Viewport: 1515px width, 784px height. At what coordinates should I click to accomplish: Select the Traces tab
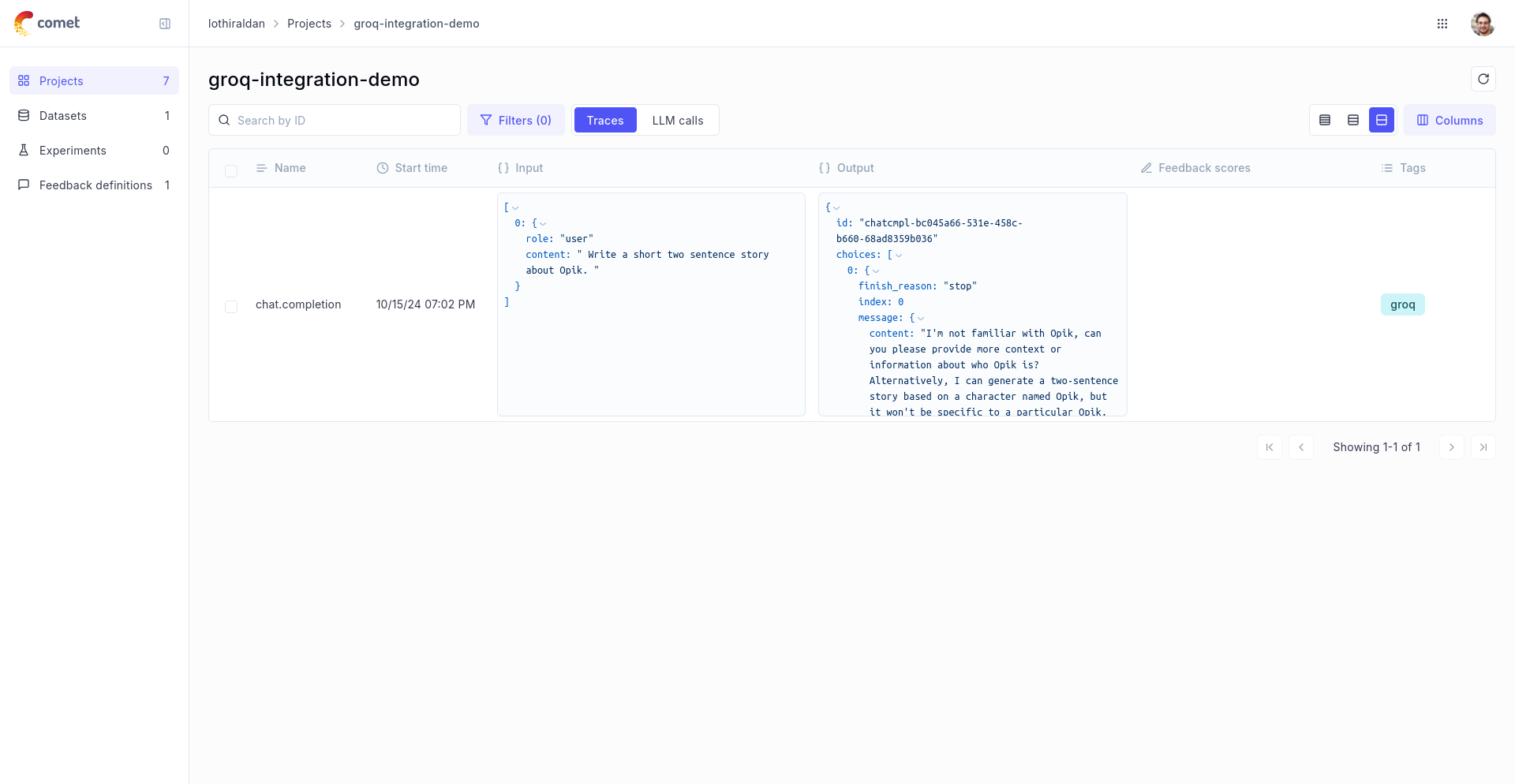click(x=604, y=120)
